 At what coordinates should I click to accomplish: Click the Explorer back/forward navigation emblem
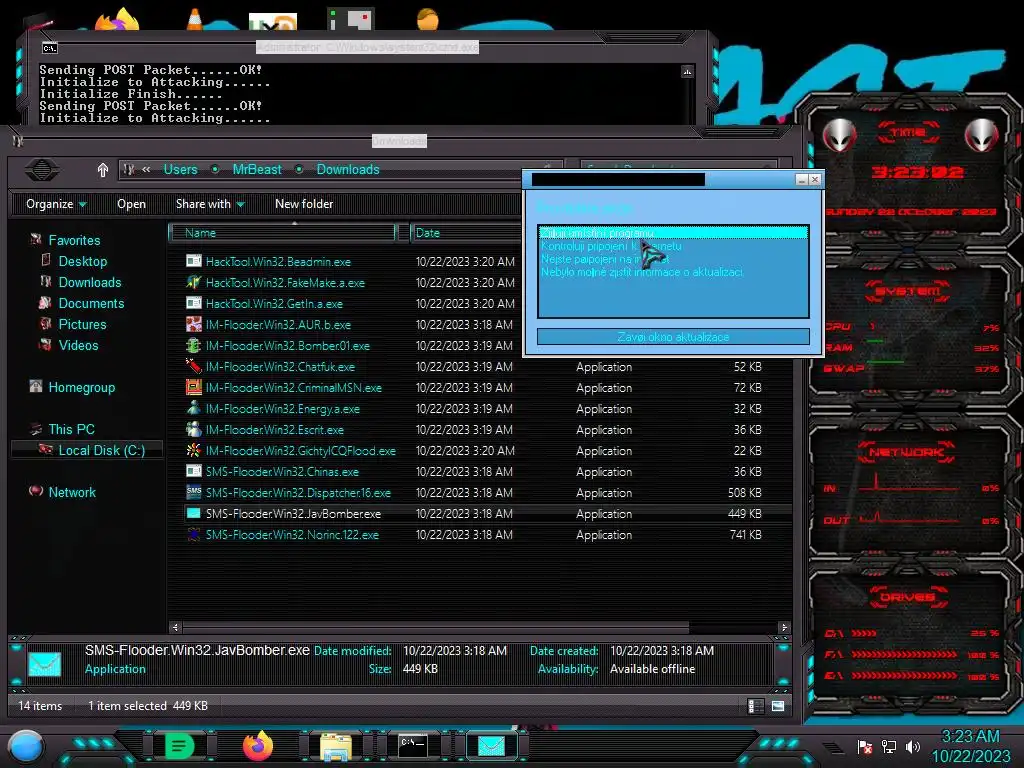[x=42, y=170]
